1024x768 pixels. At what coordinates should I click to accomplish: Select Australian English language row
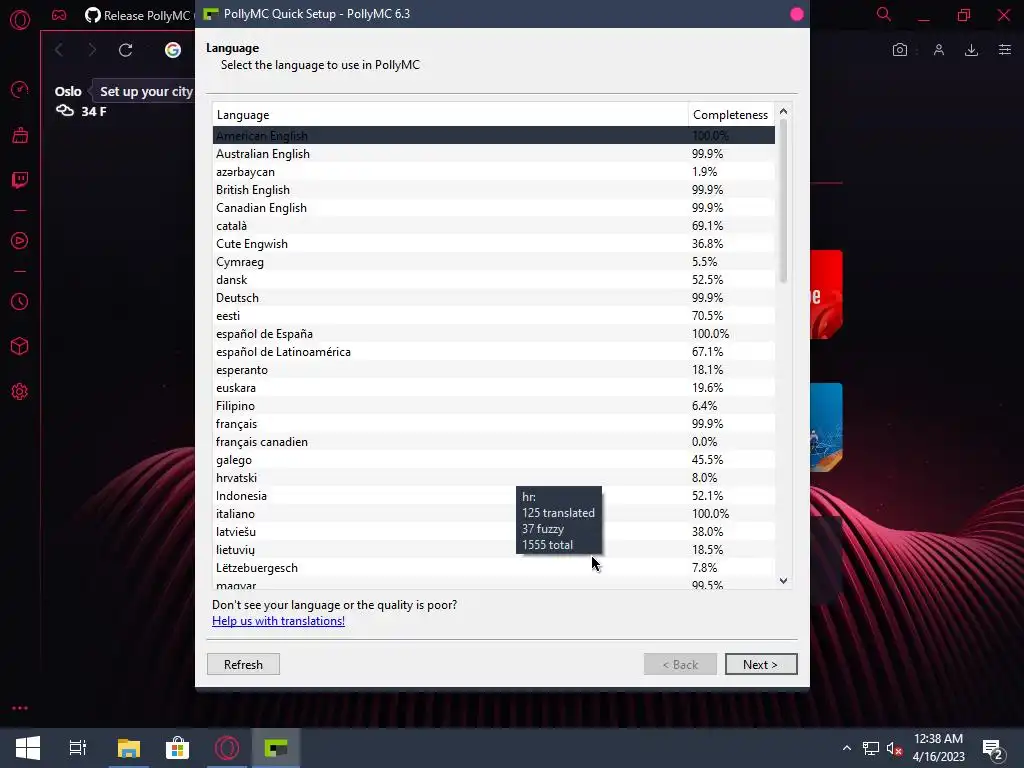point(494,153)
